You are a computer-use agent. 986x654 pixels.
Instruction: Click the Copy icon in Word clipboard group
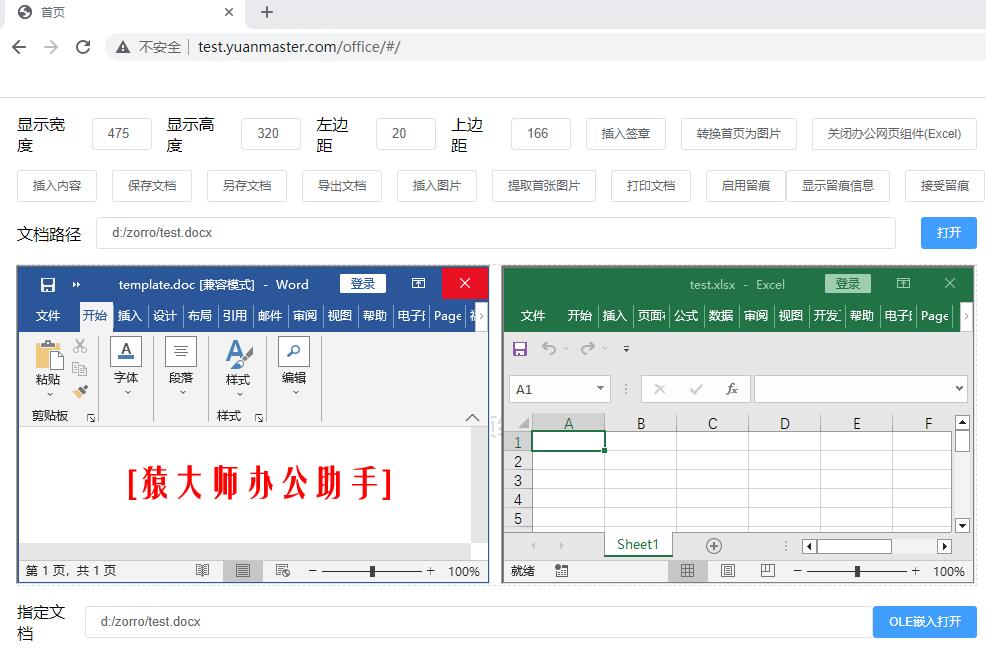[x=80, y=369]
